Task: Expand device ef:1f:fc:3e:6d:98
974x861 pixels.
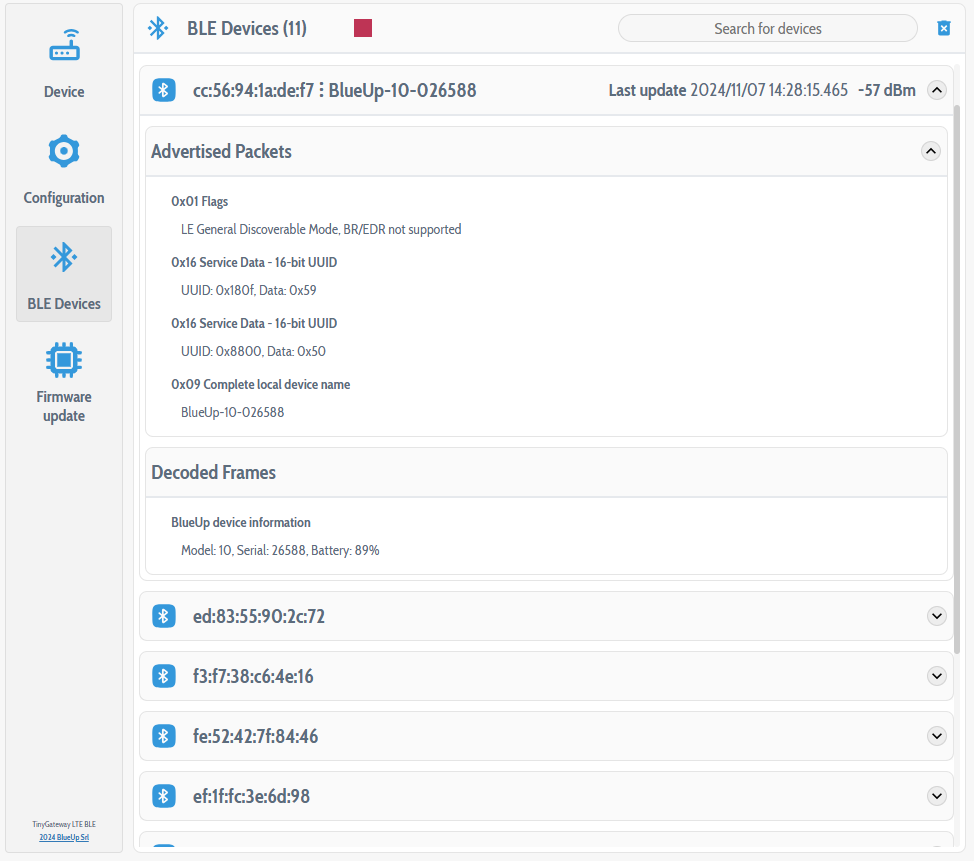Action: click(936, 796)
